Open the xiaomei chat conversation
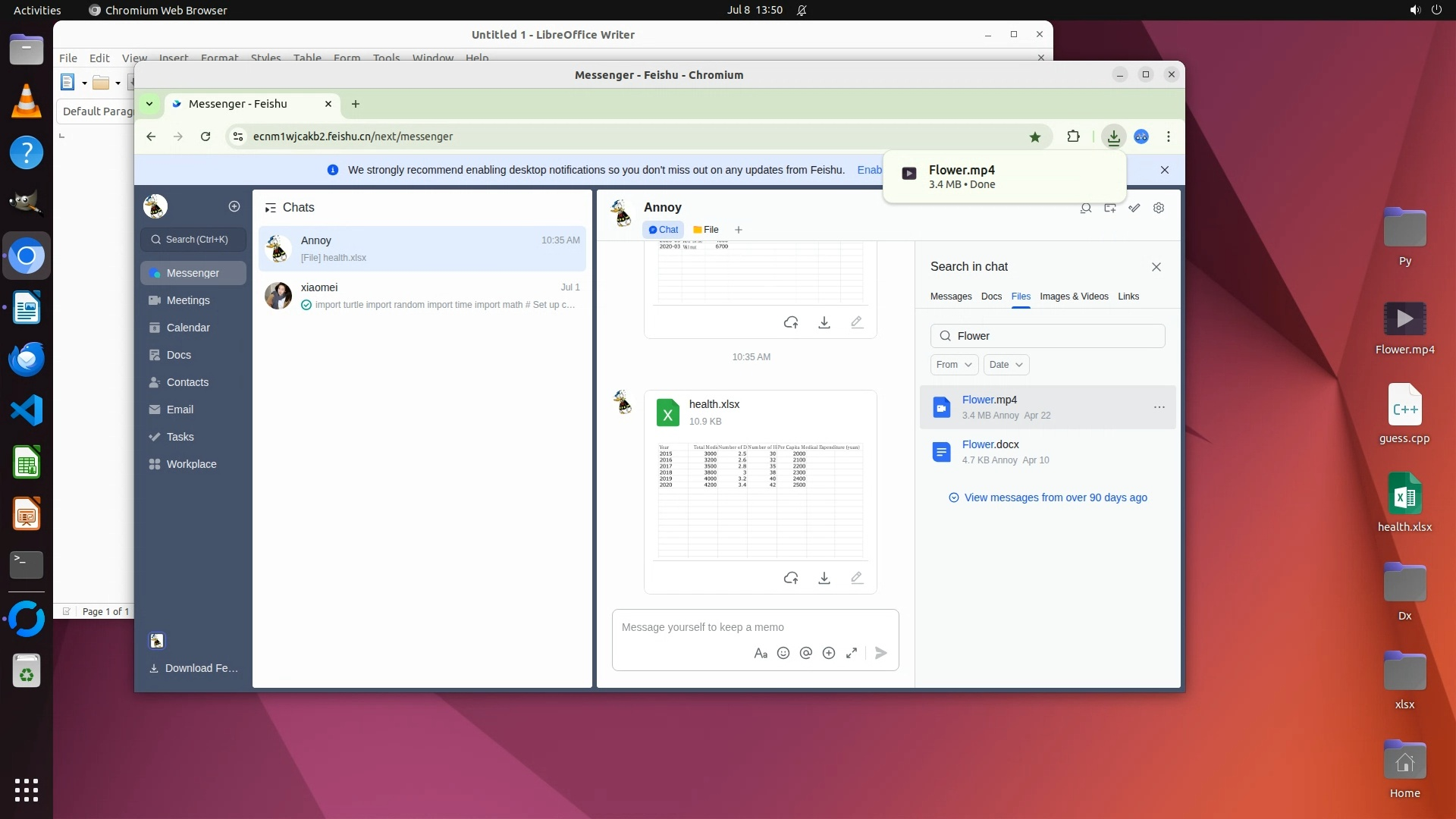The height and width of the screenshot is (819, 1456). click(x=422, y=296)
